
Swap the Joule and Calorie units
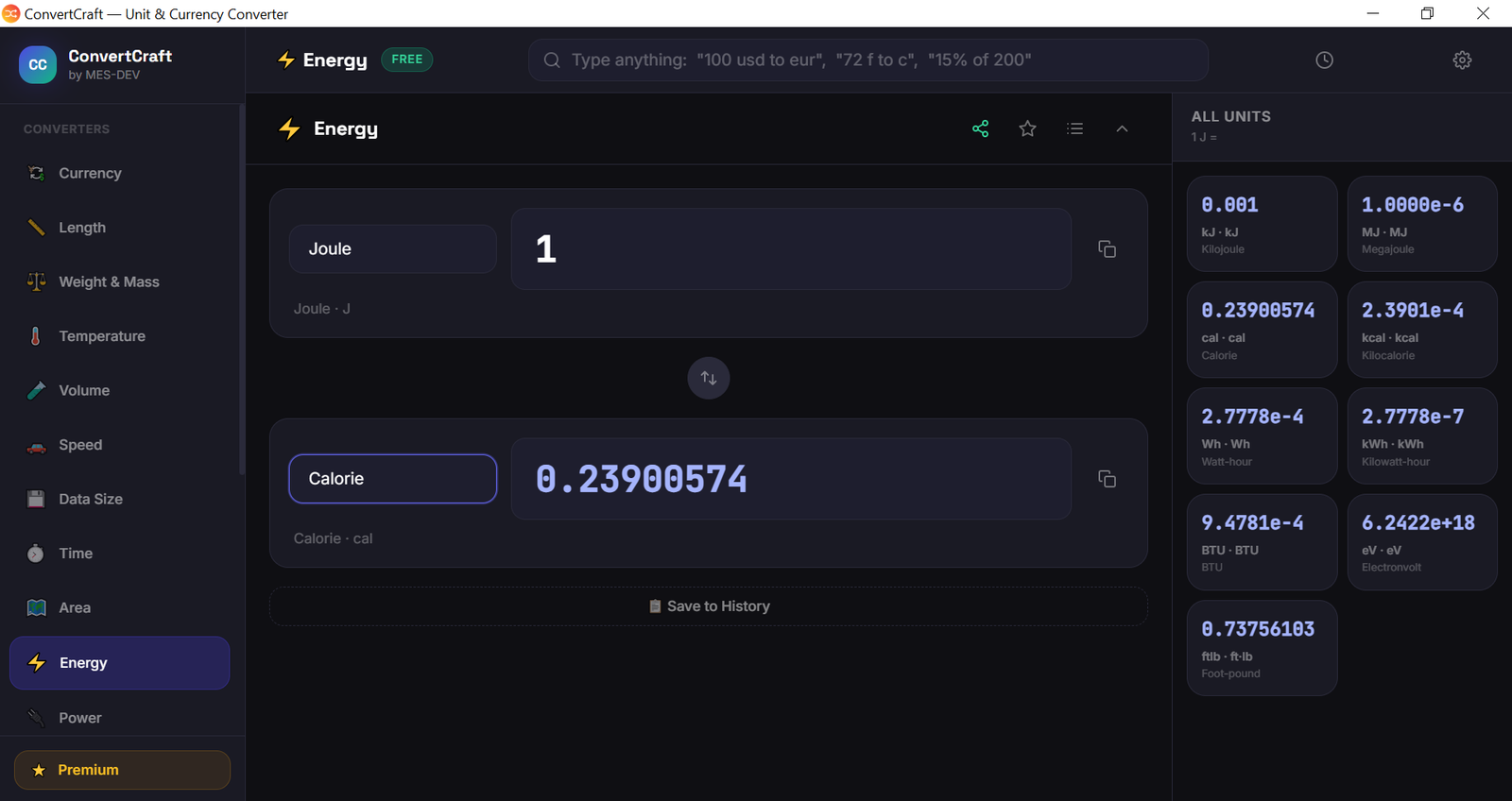point(709,378)
